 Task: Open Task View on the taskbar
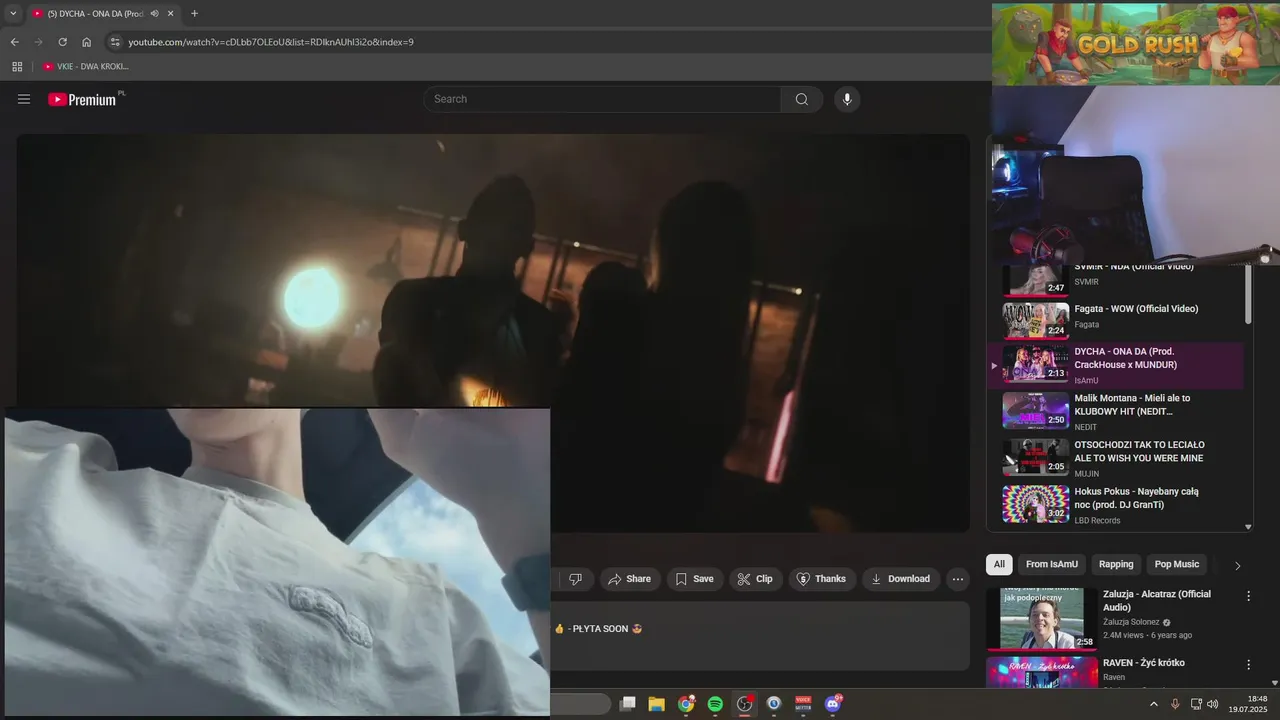point(627,704)
